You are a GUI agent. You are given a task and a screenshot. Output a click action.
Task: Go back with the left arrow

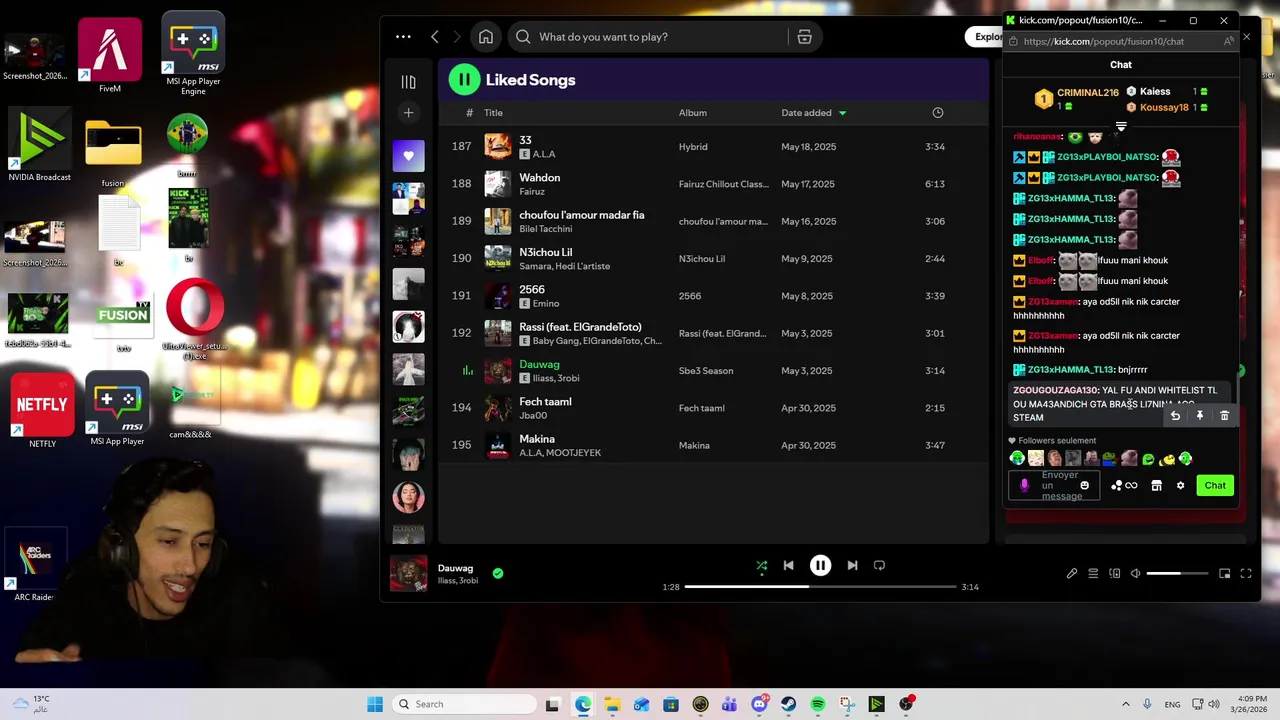pos(435,37)
